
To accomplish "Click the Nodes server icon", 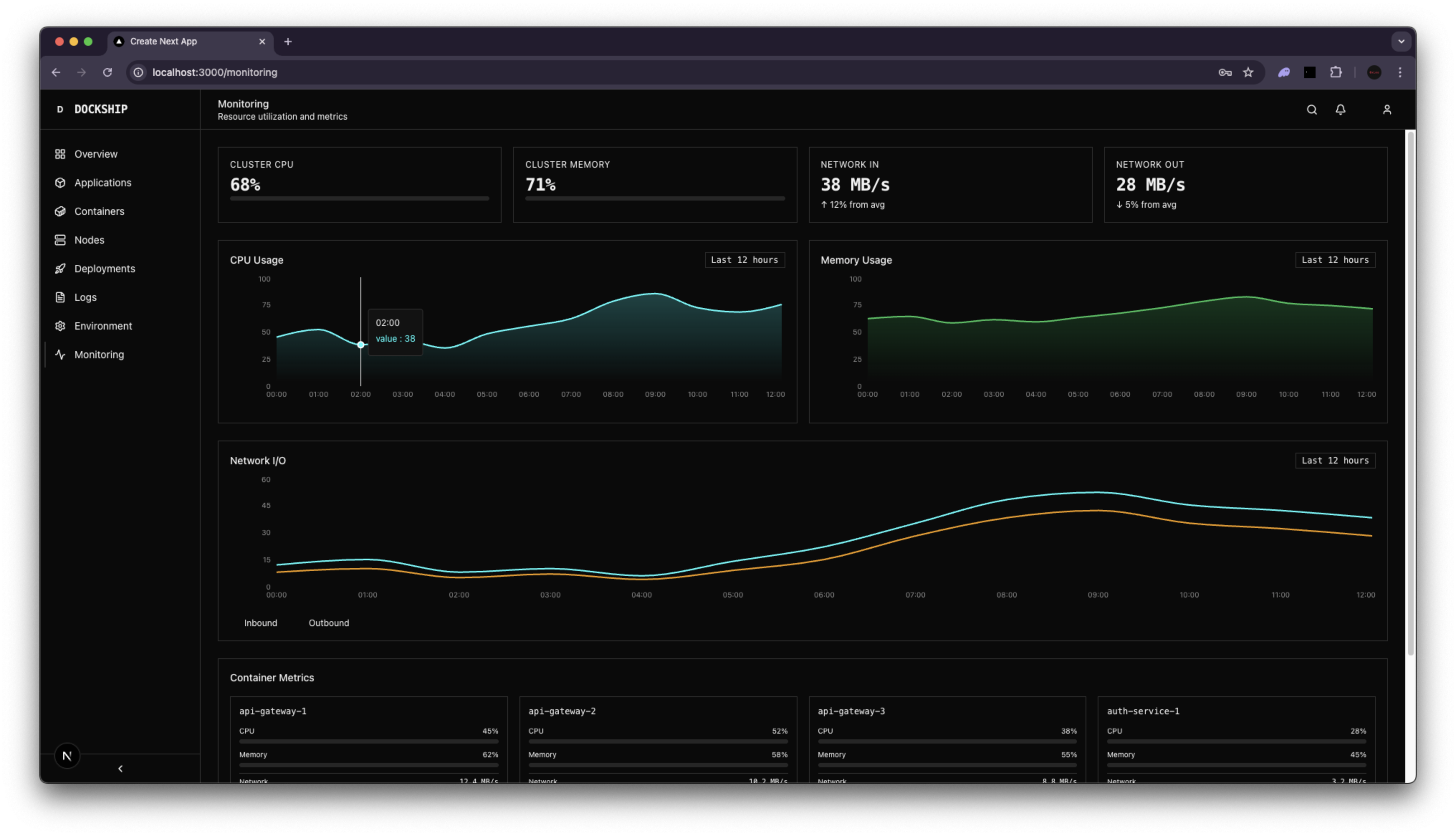I will [x=60, y=240].
